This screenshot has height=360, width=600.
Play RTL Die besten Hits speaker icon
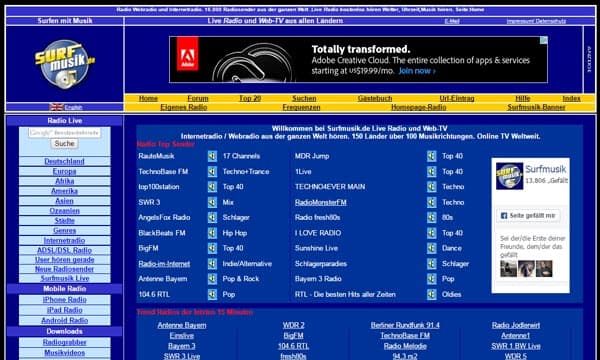click(x=432, y=294)
